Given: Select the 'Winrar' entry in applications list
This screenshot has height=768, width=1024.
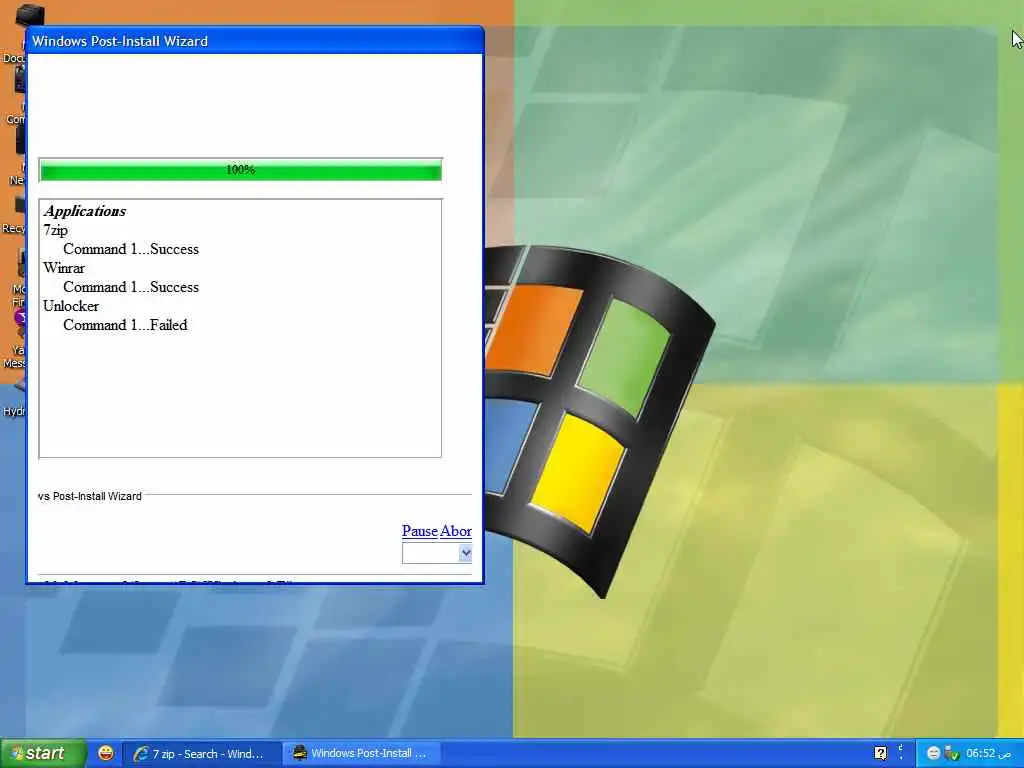Looking at the screenshot, I should [x=64, y=268].
